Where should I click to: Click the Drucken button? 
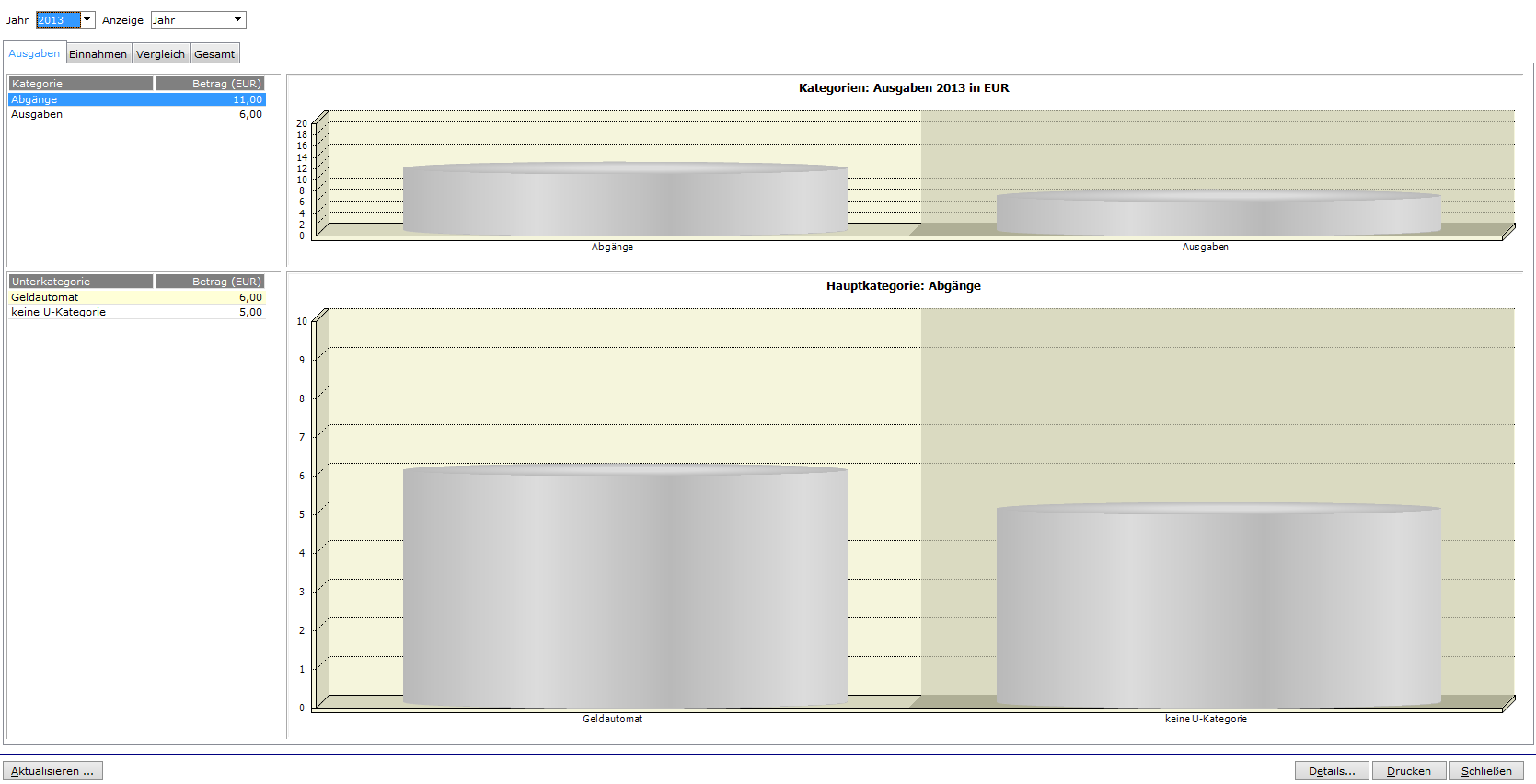coord(1409,771)
